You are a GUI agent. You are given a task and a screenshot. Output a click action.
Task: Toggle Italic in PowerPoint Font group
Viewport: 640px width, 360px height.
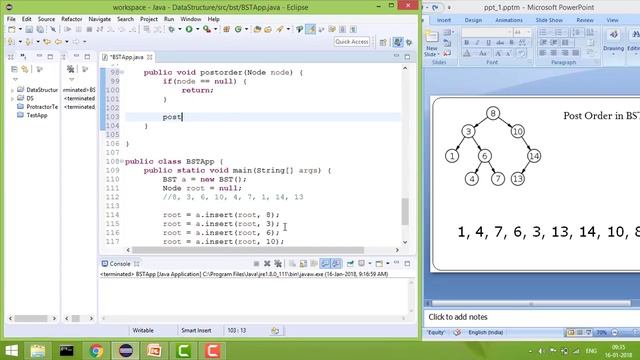point(477,42)
